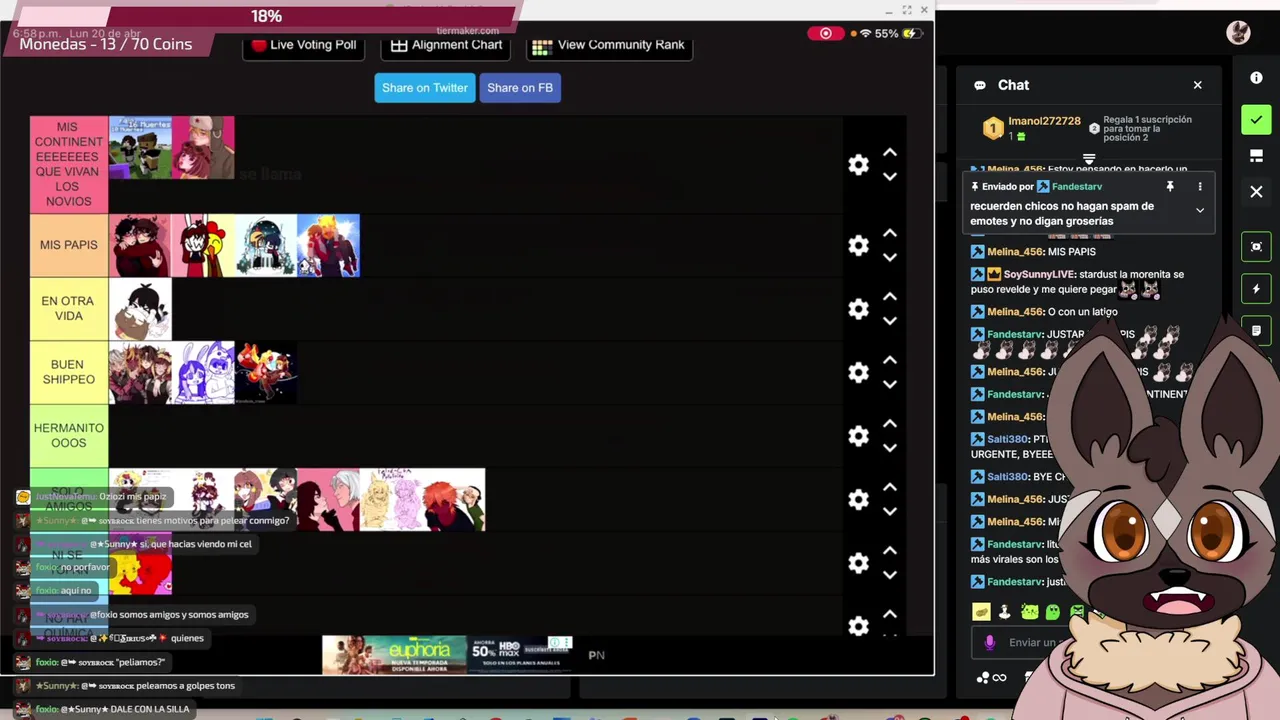Screen dimensions: 1280x720
Task: Move HERMANITOOOOS tier up
Action: (x=890, y=424)
